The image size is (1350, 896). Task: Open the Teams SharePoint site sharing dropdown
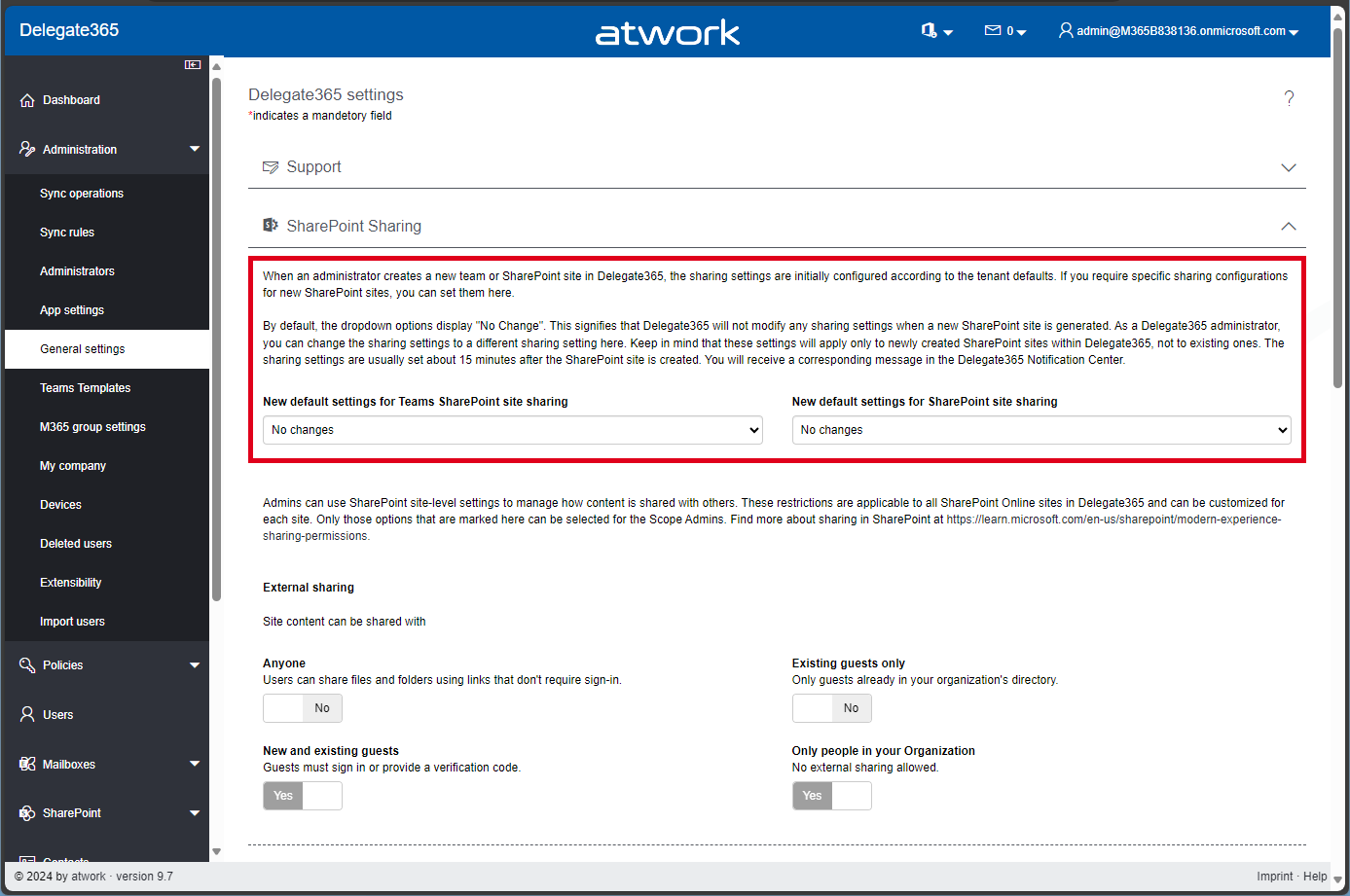click(512, 430)
